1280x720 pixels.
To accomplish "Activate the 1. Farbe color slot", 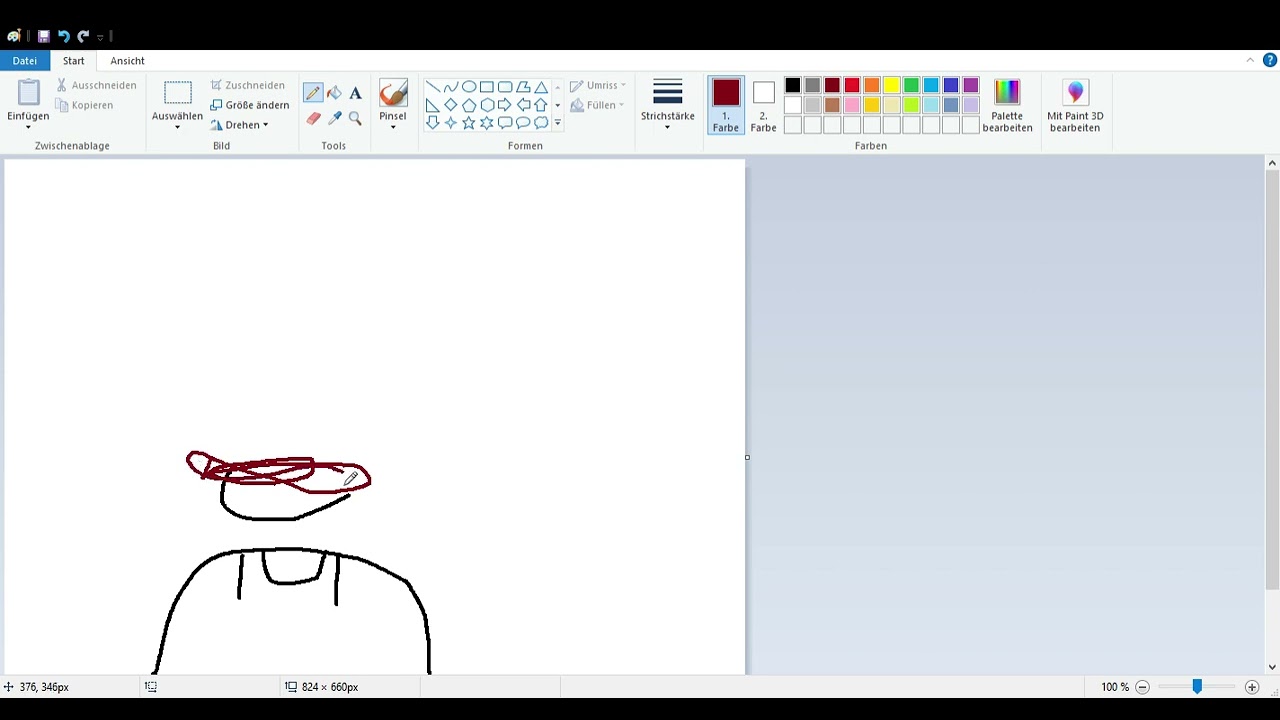I will [x=726, y=106].
